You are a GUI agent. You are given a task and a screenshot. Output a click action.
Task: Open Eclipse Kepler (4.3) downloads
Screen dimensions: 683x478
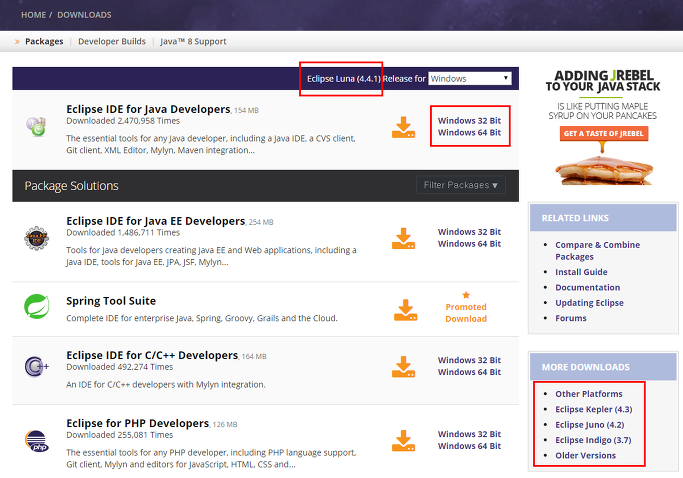pos(594,409)
